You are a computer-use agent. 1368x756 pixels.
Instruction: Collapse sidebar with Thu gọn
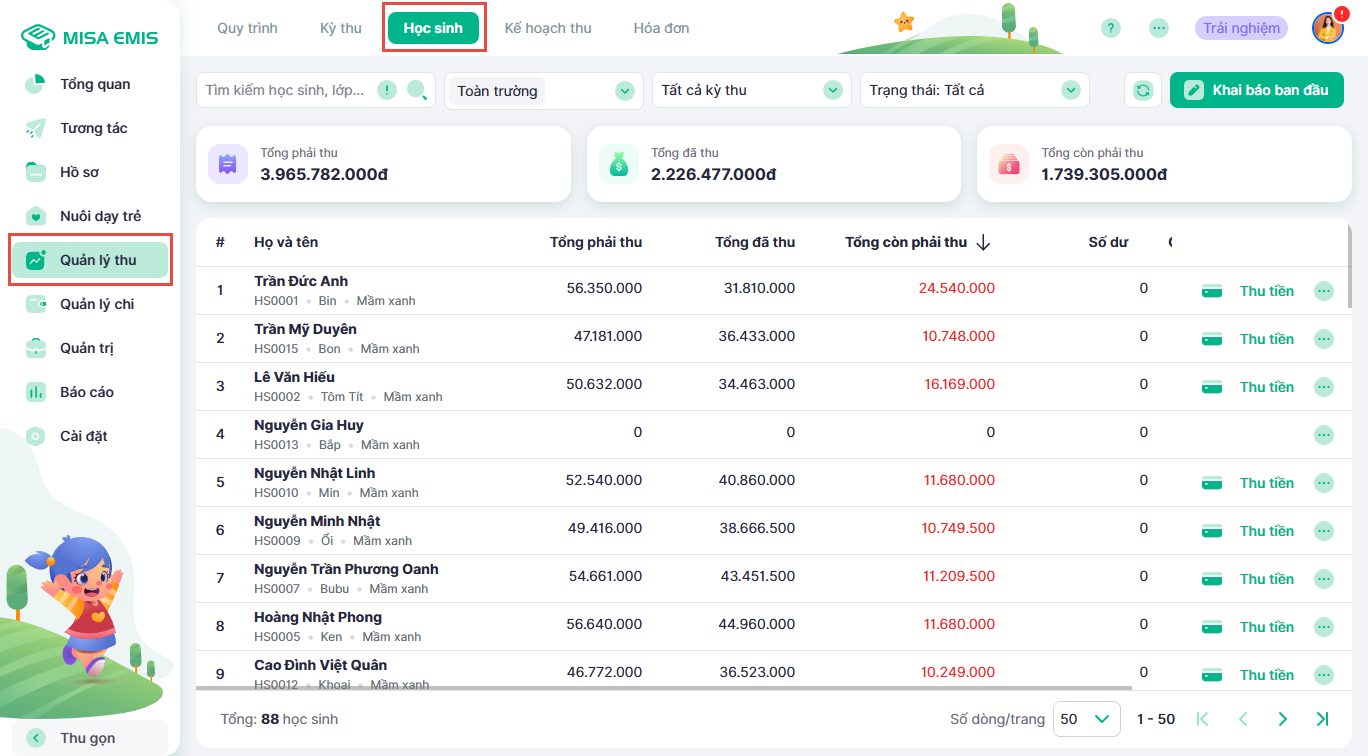(88, 738)
